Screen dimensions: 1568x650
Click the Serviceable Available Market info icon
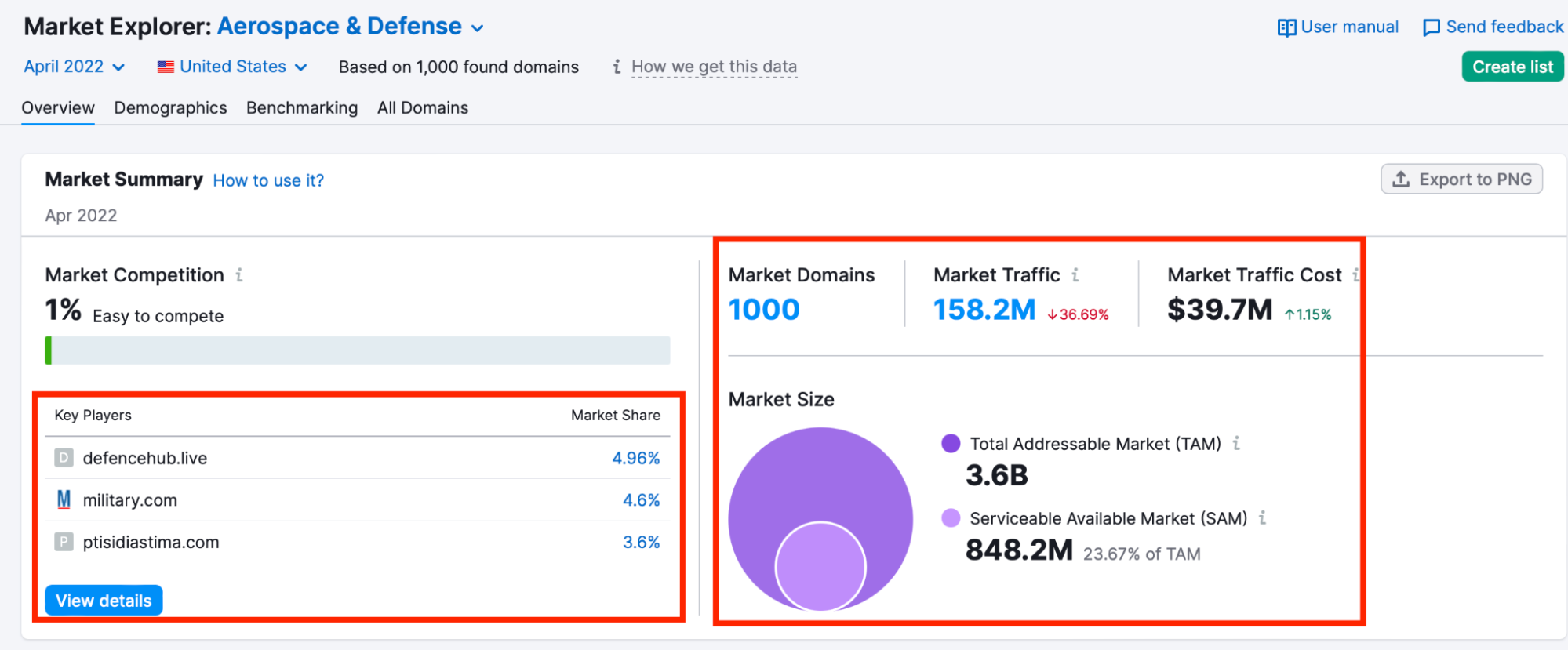click(1262, 518)
